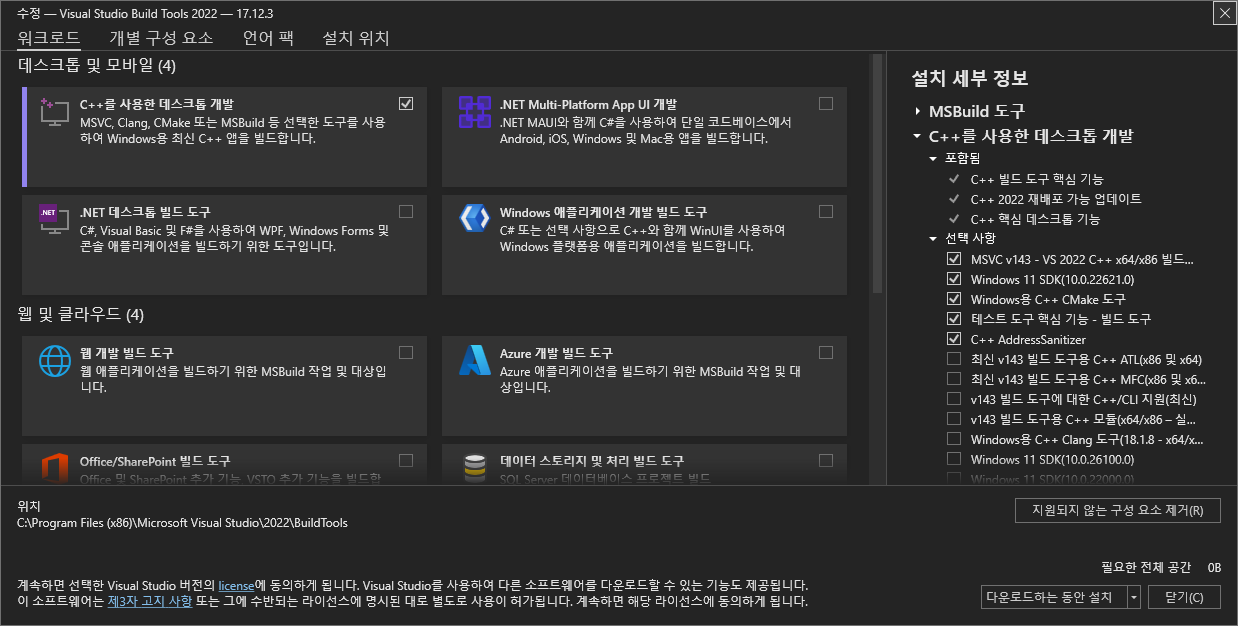Collapse the 포함됨 group

[x=933, y=159]
